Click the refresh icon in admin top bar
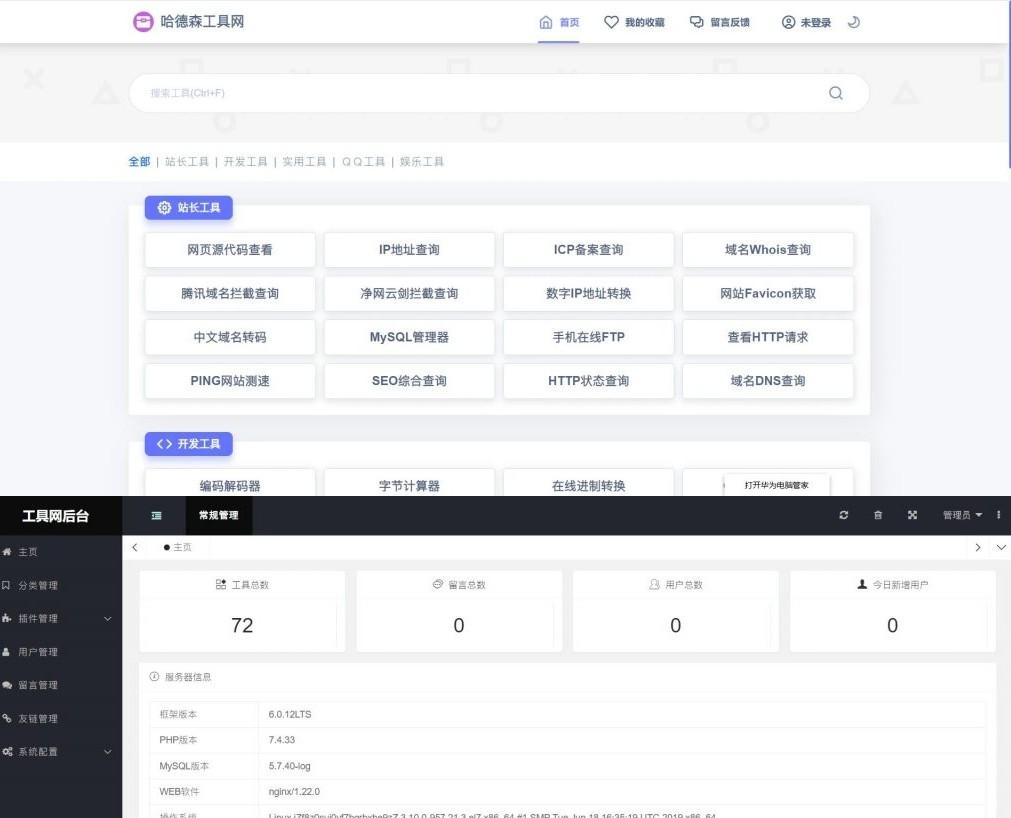Screen dimensions: 1011x818 [x=843, y=514]
